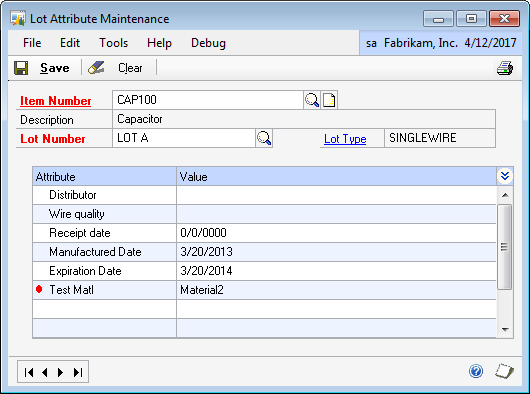Click the Lot Number field containing LOT A

coord(184,138)
